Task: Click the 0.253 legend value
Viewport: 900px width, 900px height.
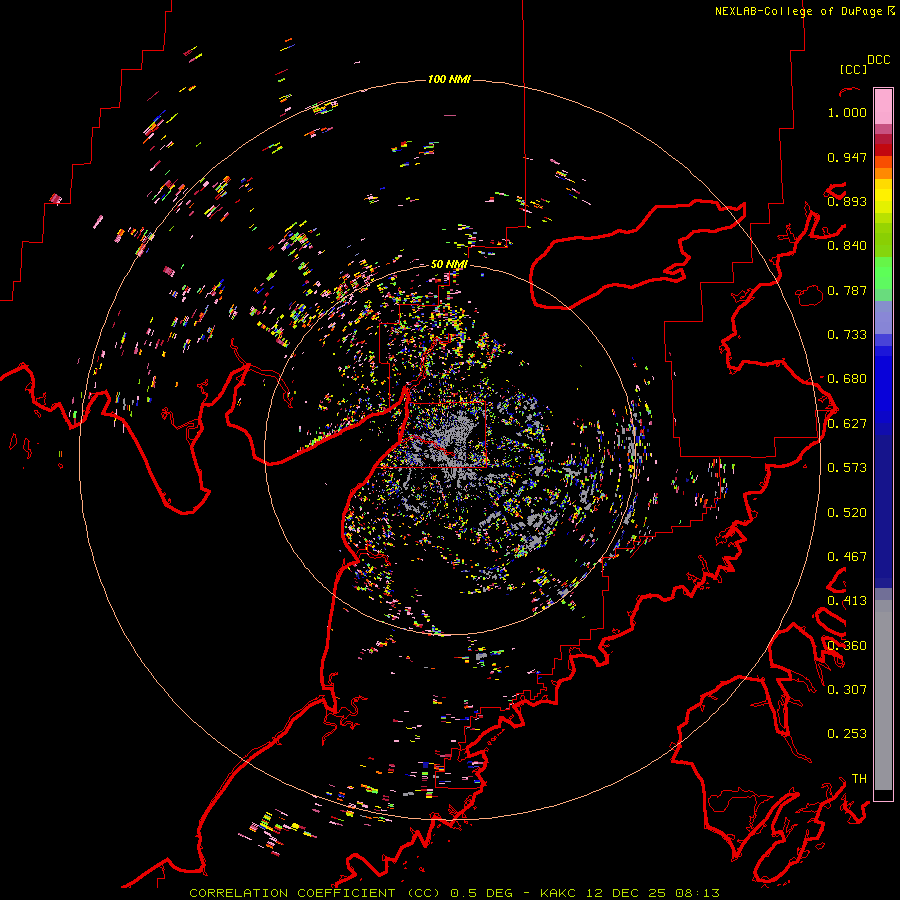Action: [847, 734]
